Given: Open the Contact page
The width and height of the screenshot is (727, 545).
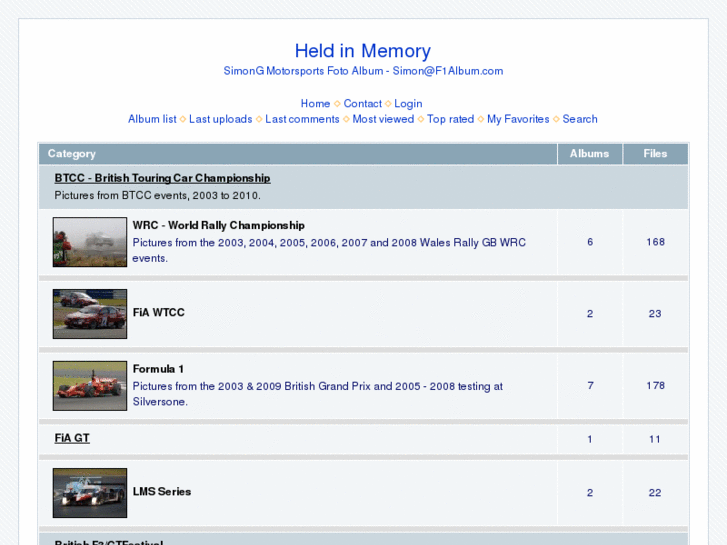Looking at the screenshot, I should pos(363,103).
